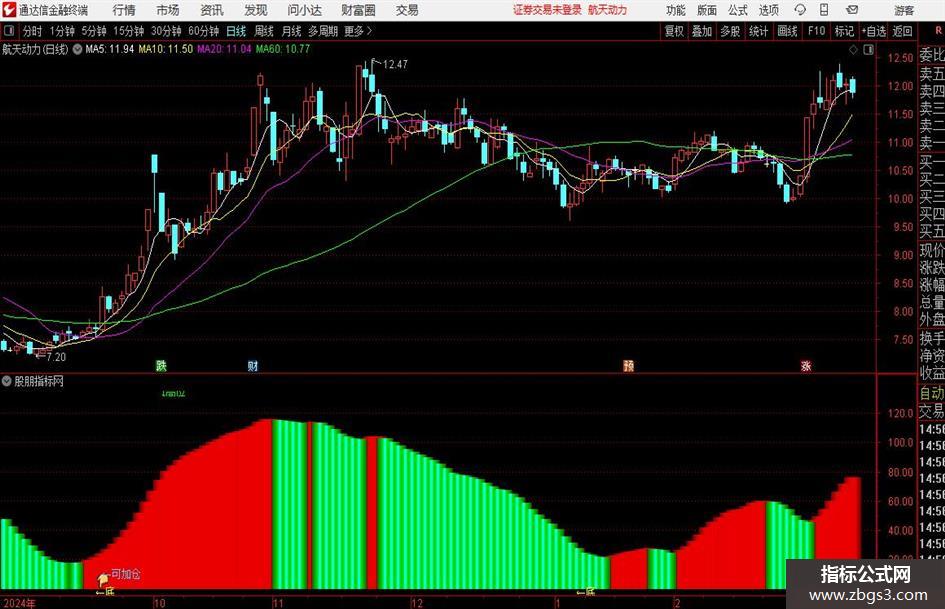Click 证券交易未登录 login link
The height and width of the screenshot is (609, 945).
(x=547, y=10)
